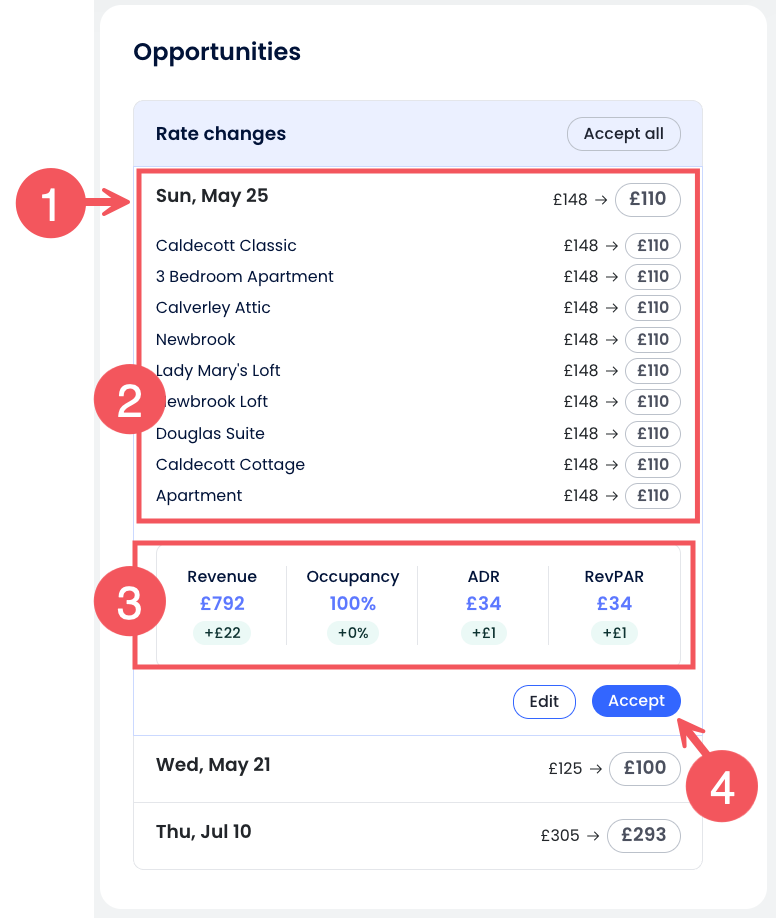Click the £110 rate for Sun, May 25

[647, 199]
